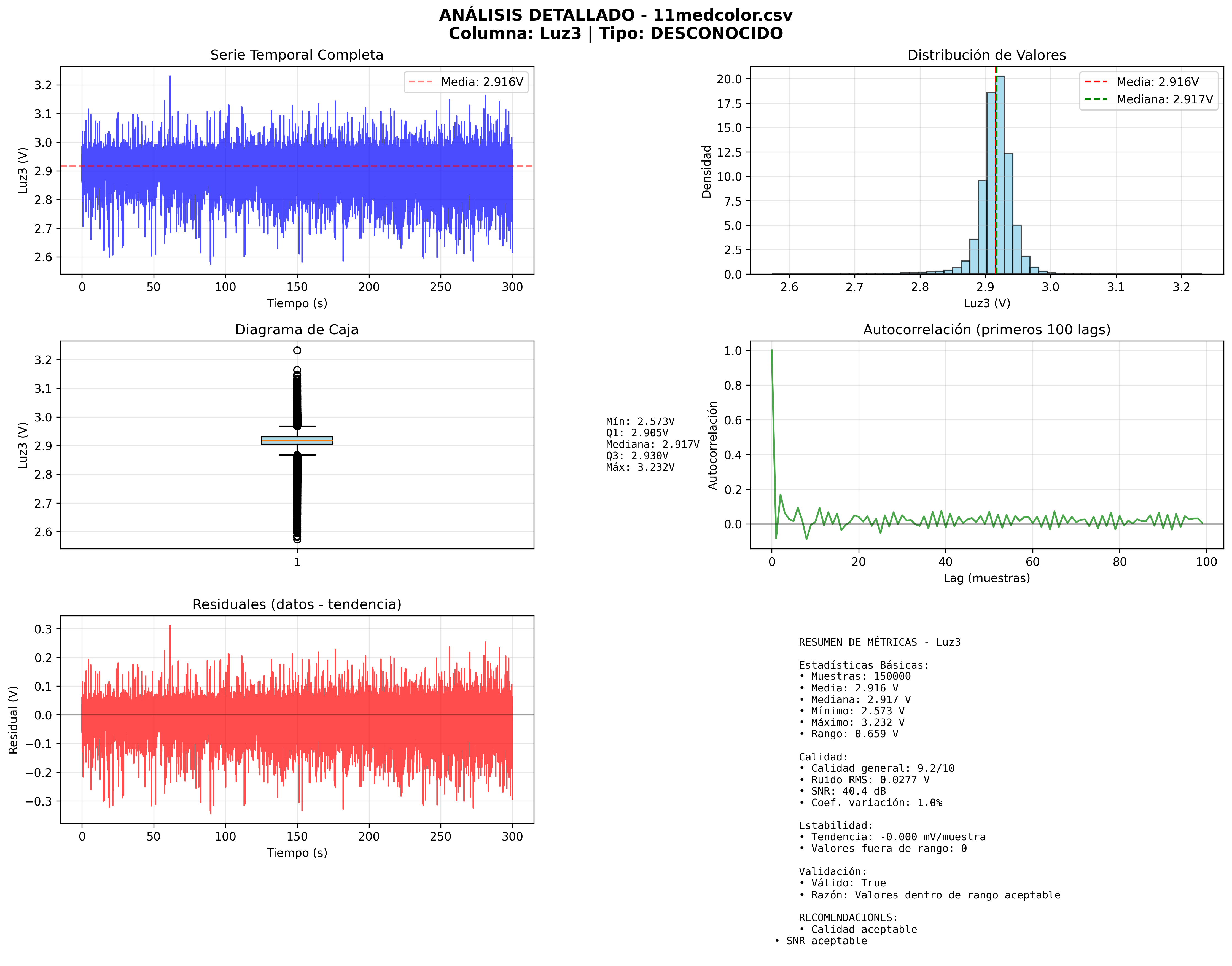The image size is (1232, 966).
Task: Click the 'Residuales (datos - tendencia)' title
Action: click(296, 605)
